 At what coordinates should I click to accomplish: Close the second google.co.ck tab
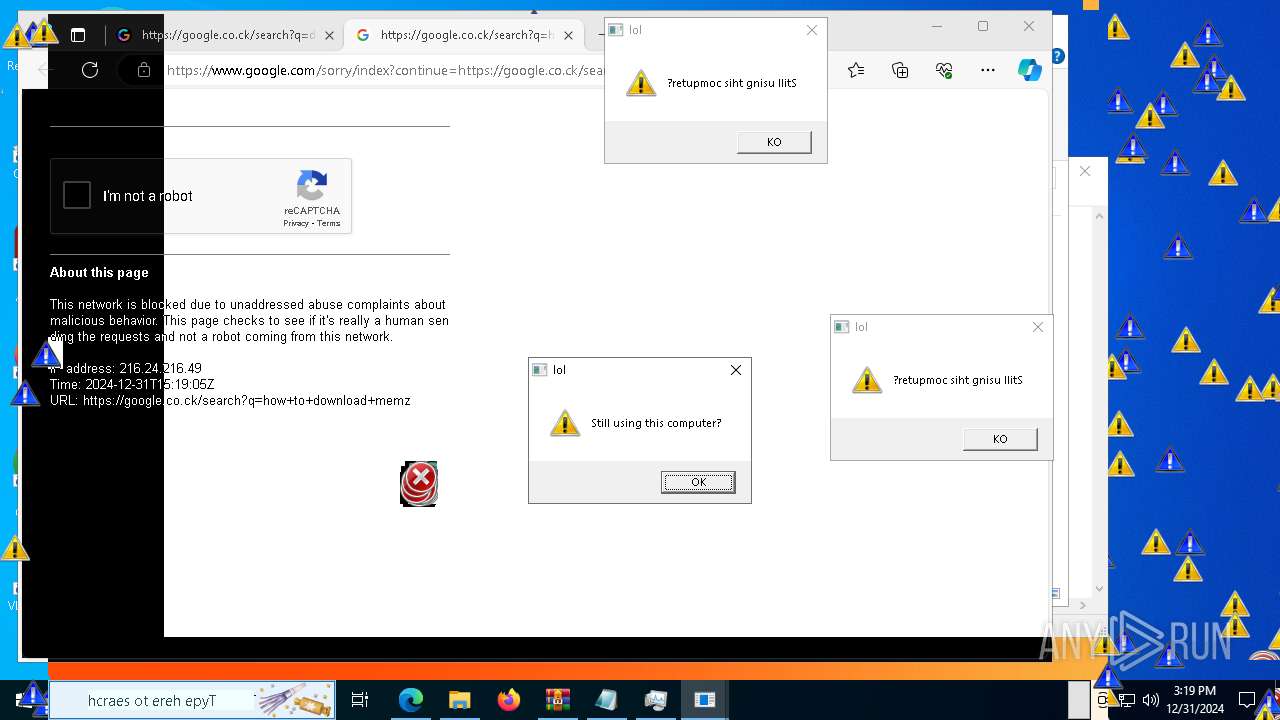pyautogui.click(x=568, y=35)
